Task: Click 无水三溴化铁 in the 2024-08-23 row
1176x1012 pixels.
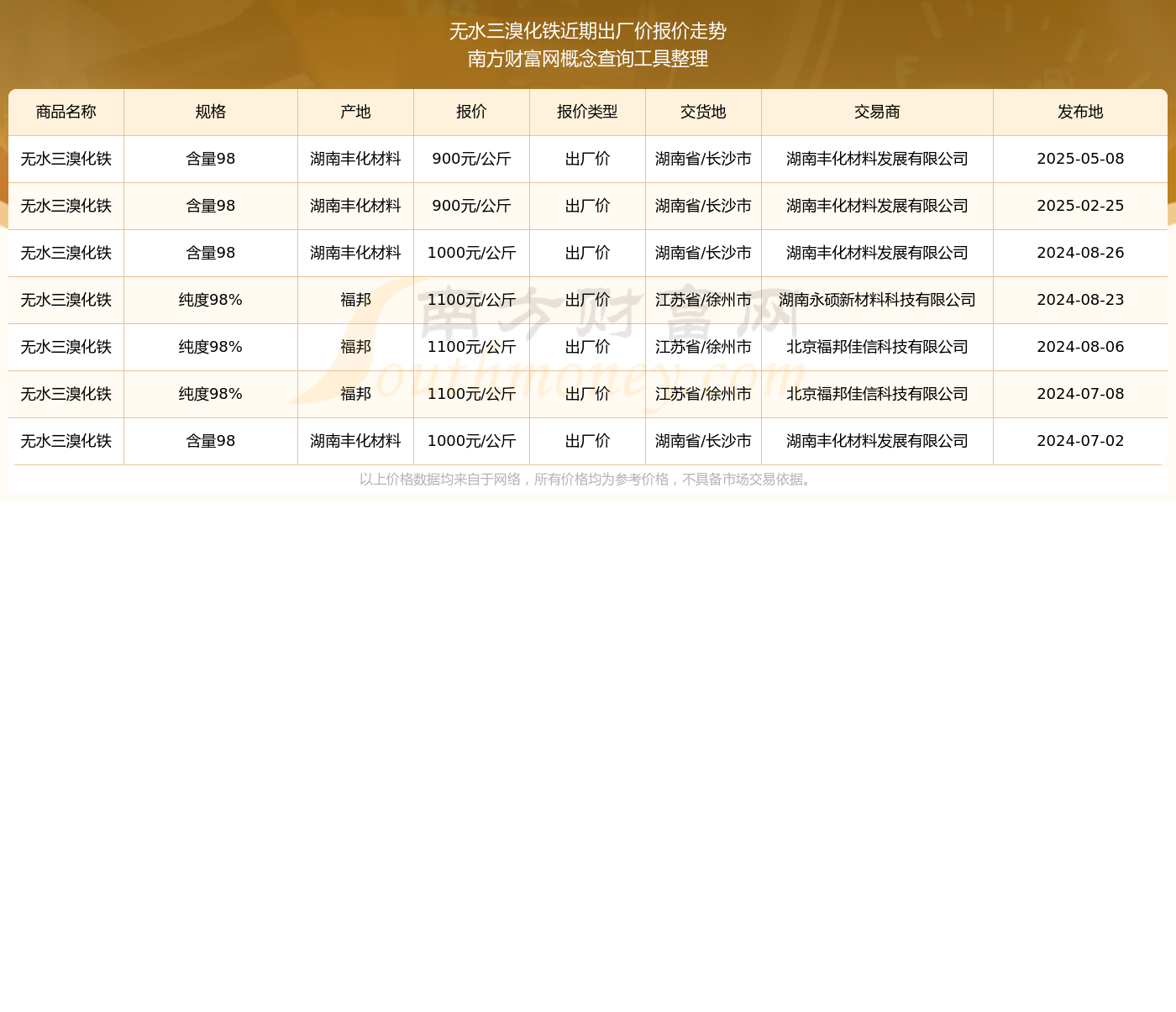Action: (66, 300)
